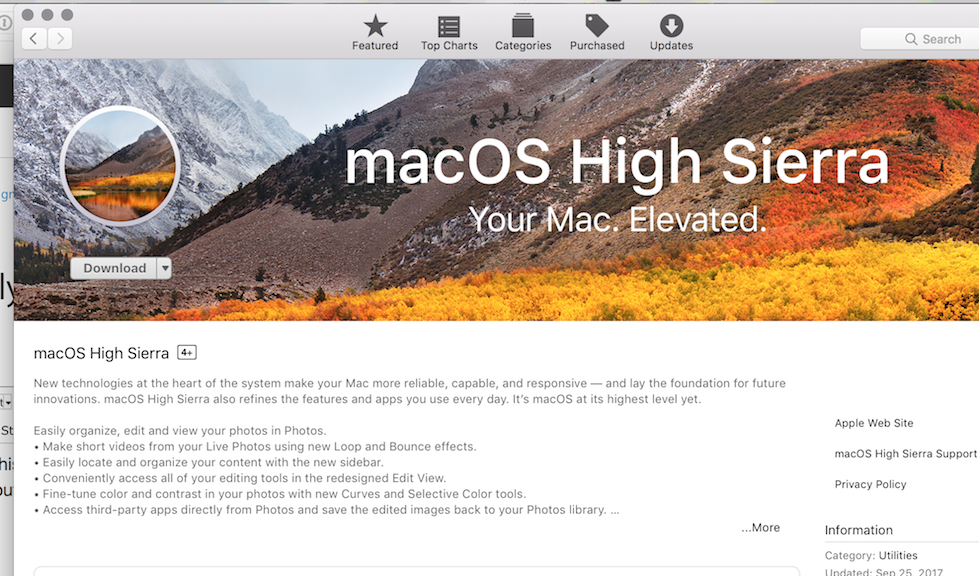Click the green zoom window button
Image resolution: width=979 pixels, height=576 pixels.
pyautogui.click(x=67, y=14)
